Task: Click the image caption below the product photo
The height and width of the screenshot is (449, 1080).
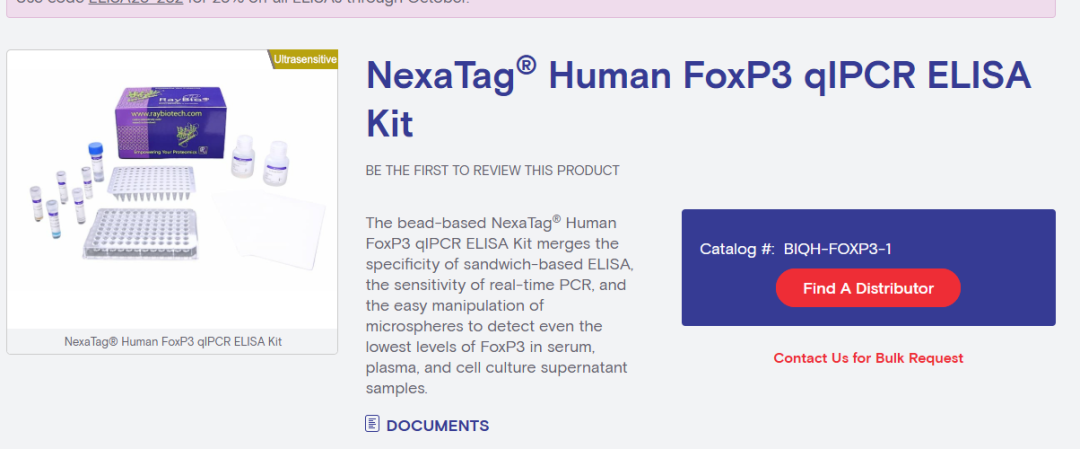Action: (x=172, y=341)
